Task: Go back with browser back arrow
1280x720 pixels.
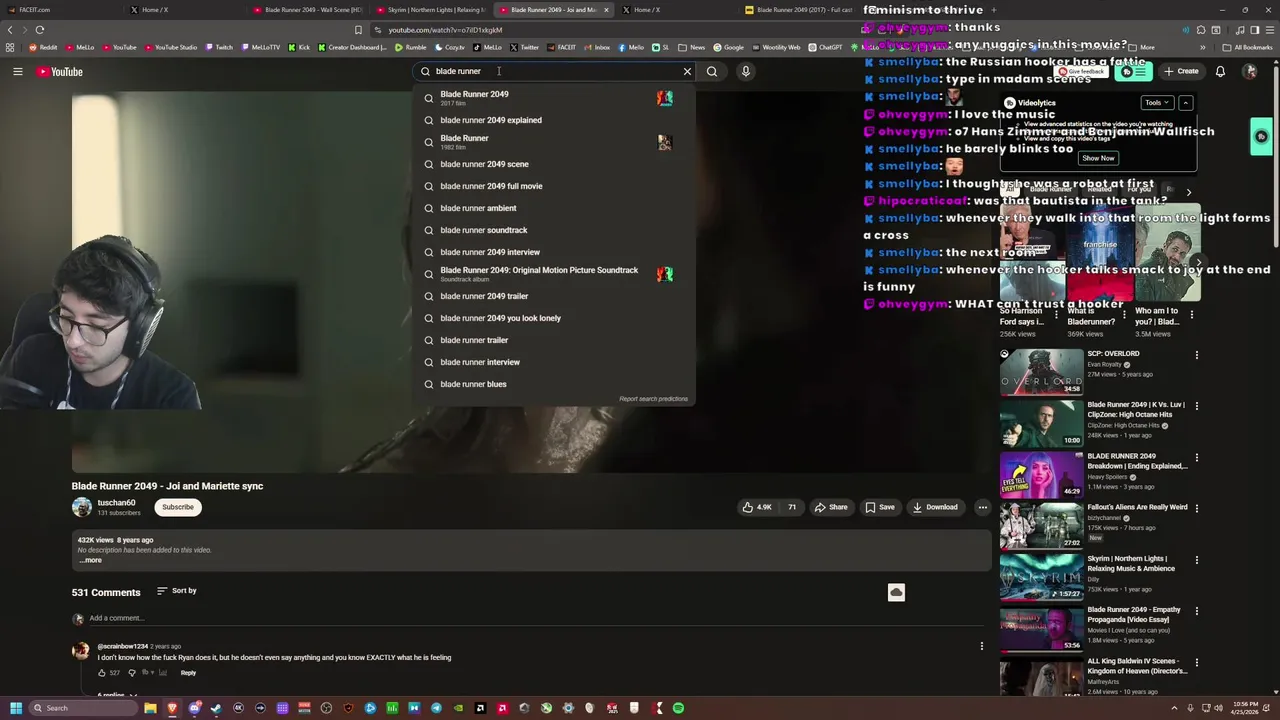Action: point(10,30)
